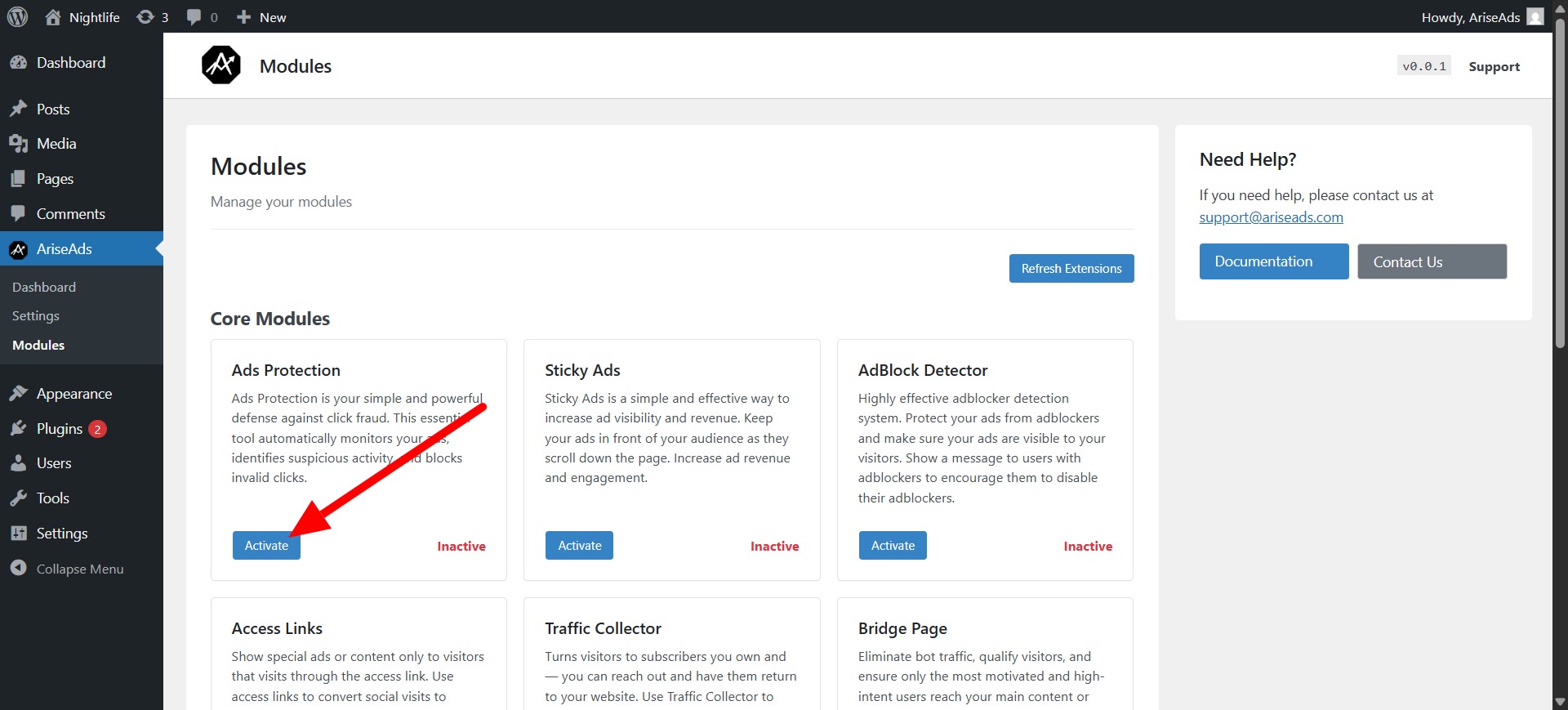Click the Ads Protection Inactive status
The height and width of the screenshot is (710, 1568).
tap(461, 547)
